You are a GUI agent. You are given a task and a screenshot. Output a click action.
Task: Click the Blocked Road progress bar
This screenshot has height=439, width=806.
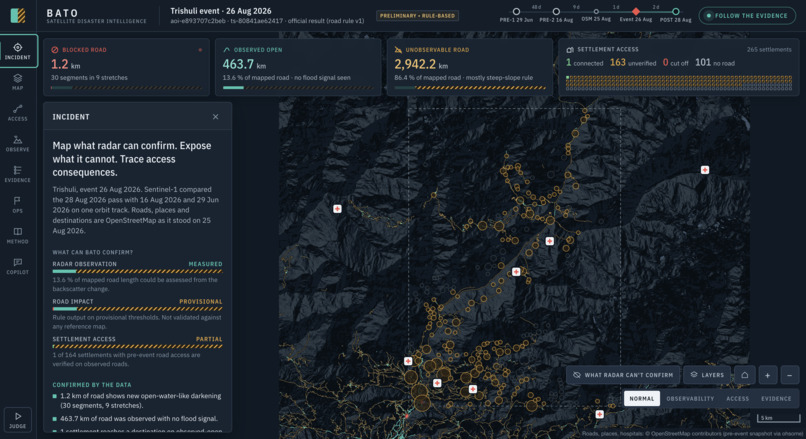[x=126, y=88]
